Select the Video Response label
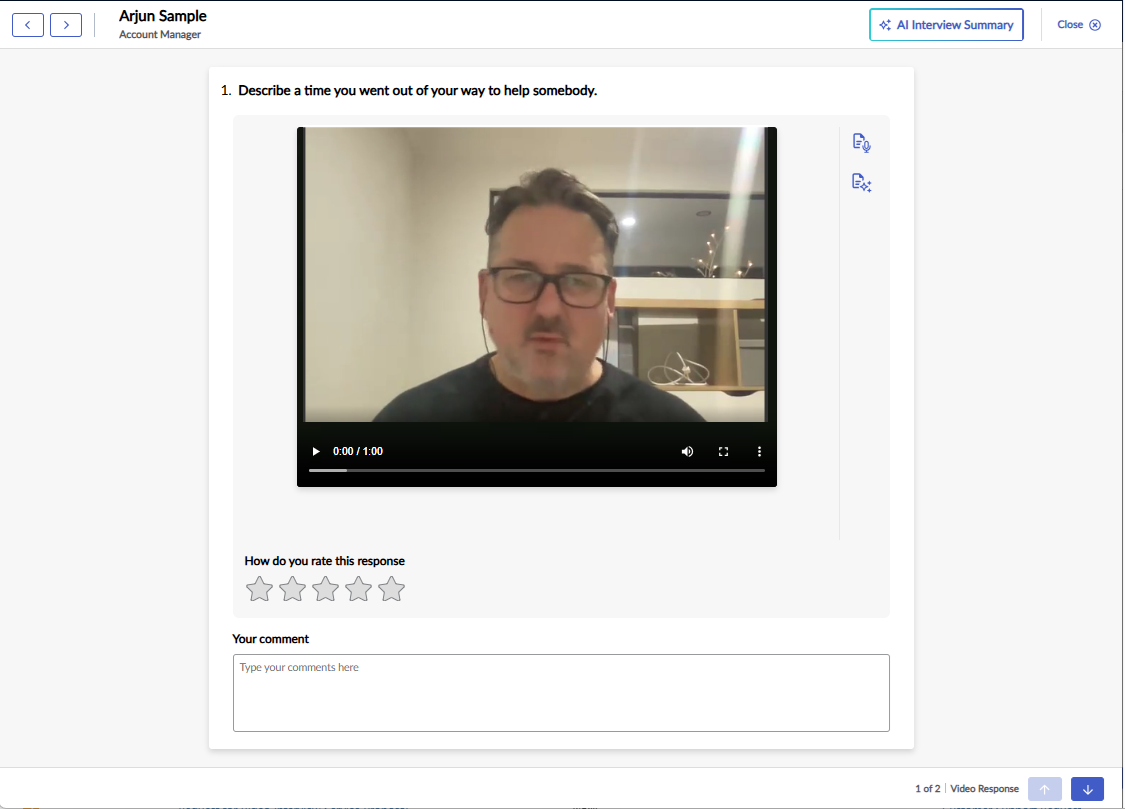The image size is (1125, 809). (x=984, y=789)
